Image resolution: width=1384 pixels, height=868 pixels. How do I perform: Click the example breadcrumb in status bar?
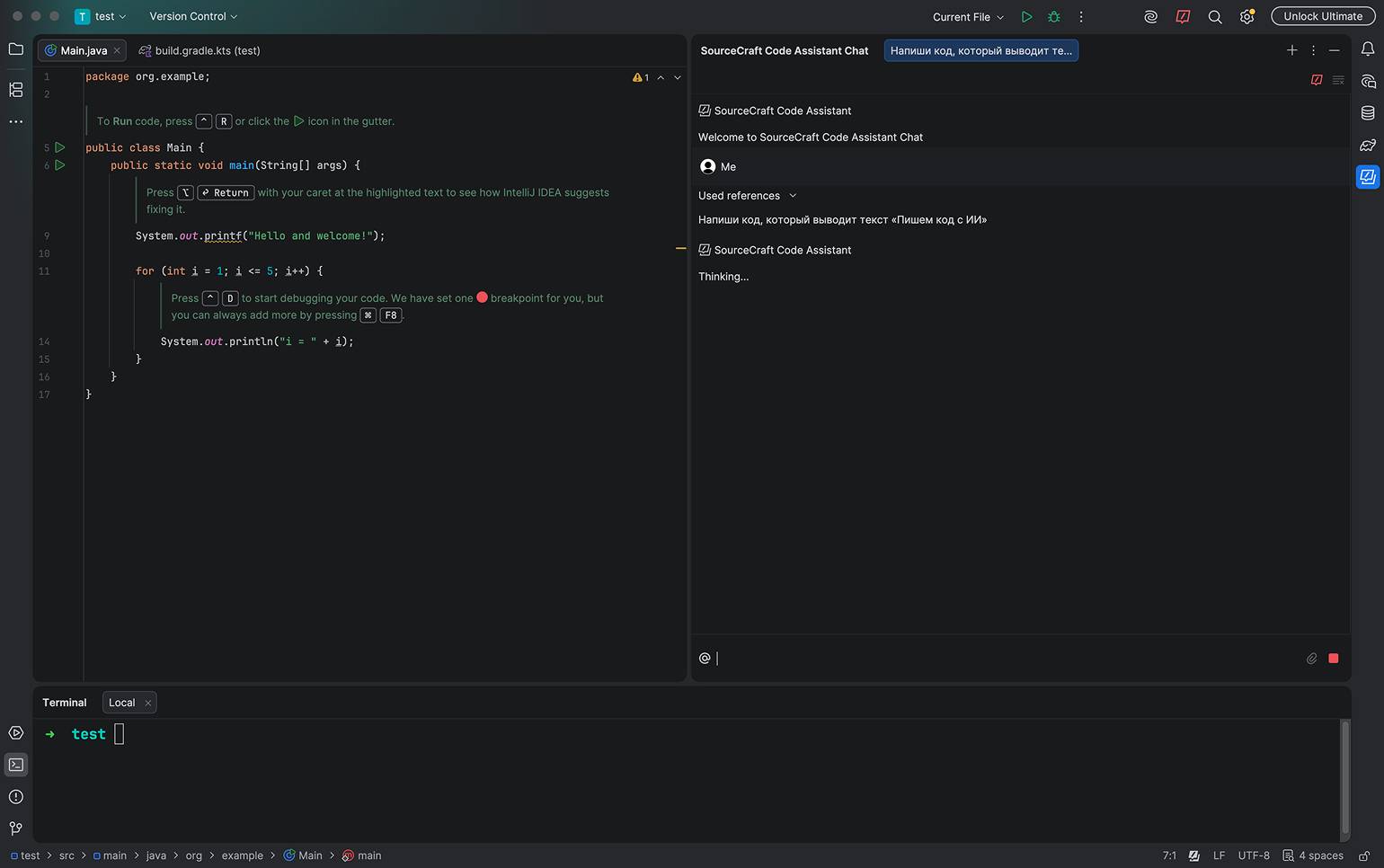pyautogui.click(x=243, y=856)
